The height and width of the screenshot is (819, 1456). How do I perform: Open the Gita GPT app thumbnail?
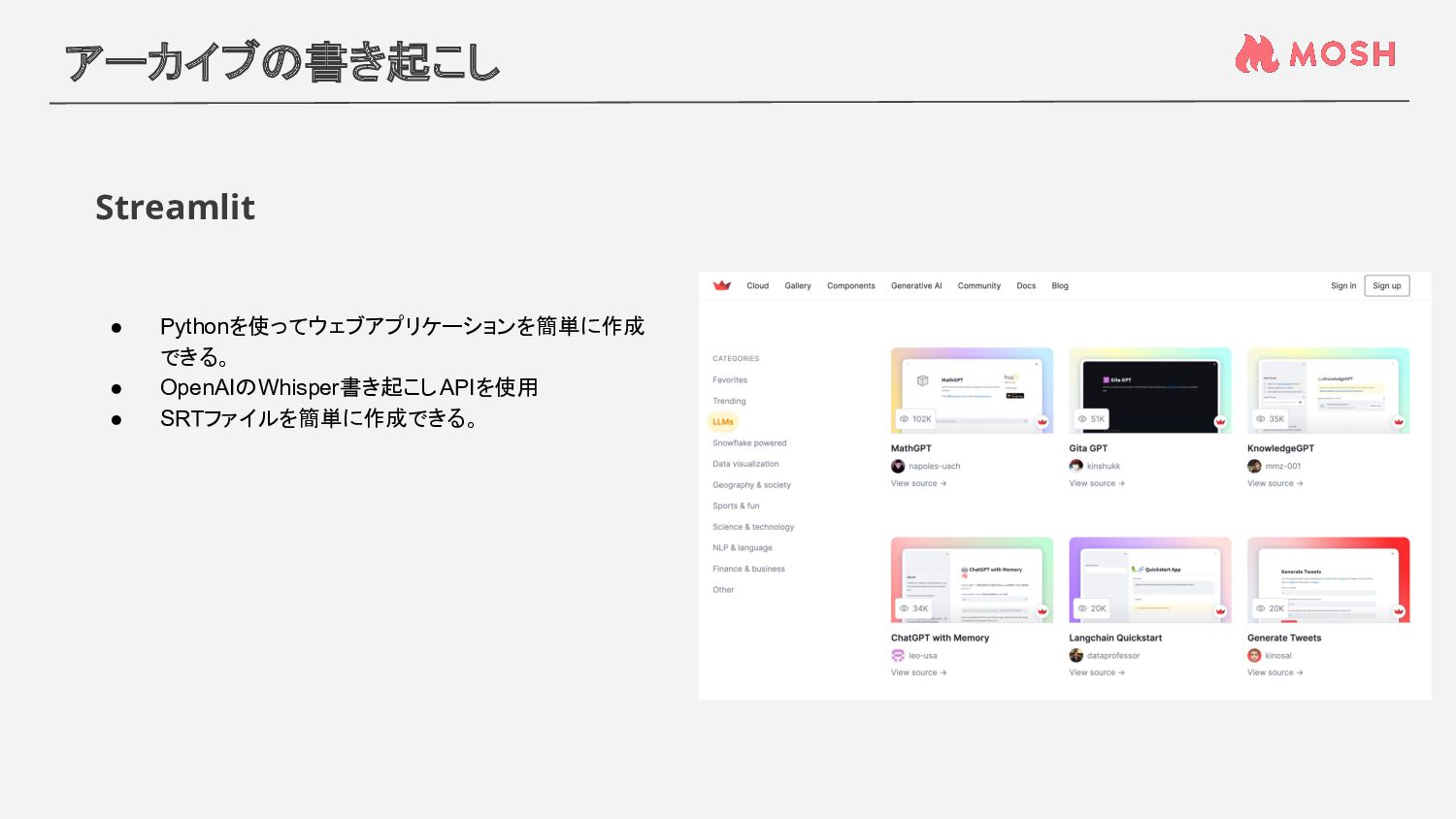(x=1150, y=390)
